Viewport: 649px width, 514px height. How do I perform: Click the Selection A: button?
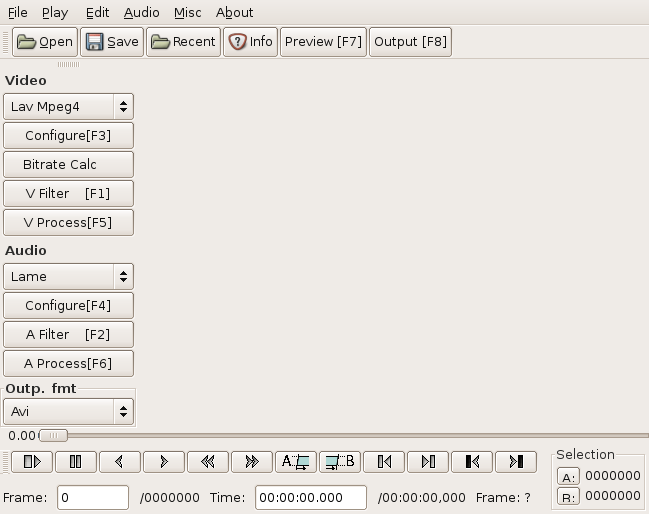click(568, 477)
